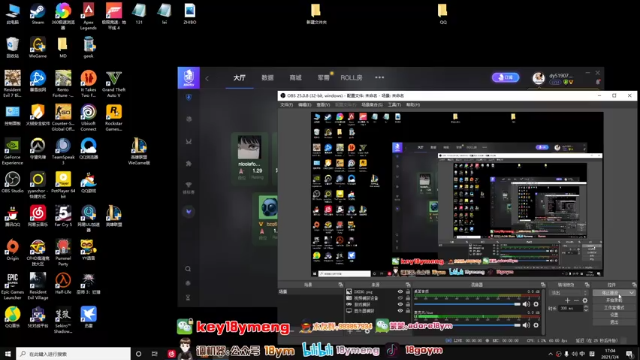Launch WeGame from the desktop
The width and height of the screenshot is (640, 360).
(38, 47)
